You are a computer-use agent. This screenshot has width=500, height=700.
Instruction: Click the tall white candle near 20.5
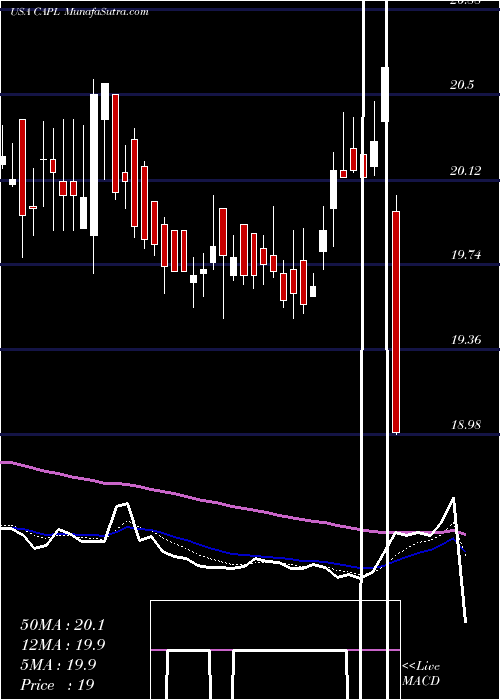[94, 165]
